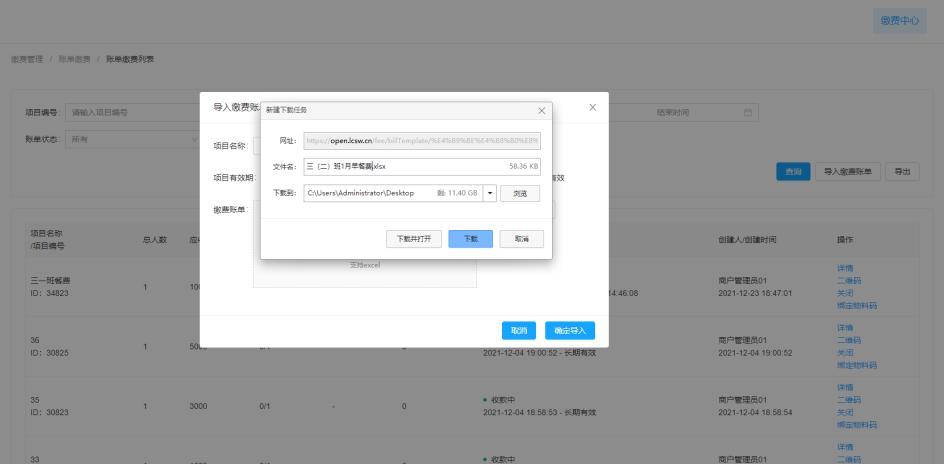The image size is (944, 464).
Task: Click the 网址 URL field
Action: (x=422, y=141)
